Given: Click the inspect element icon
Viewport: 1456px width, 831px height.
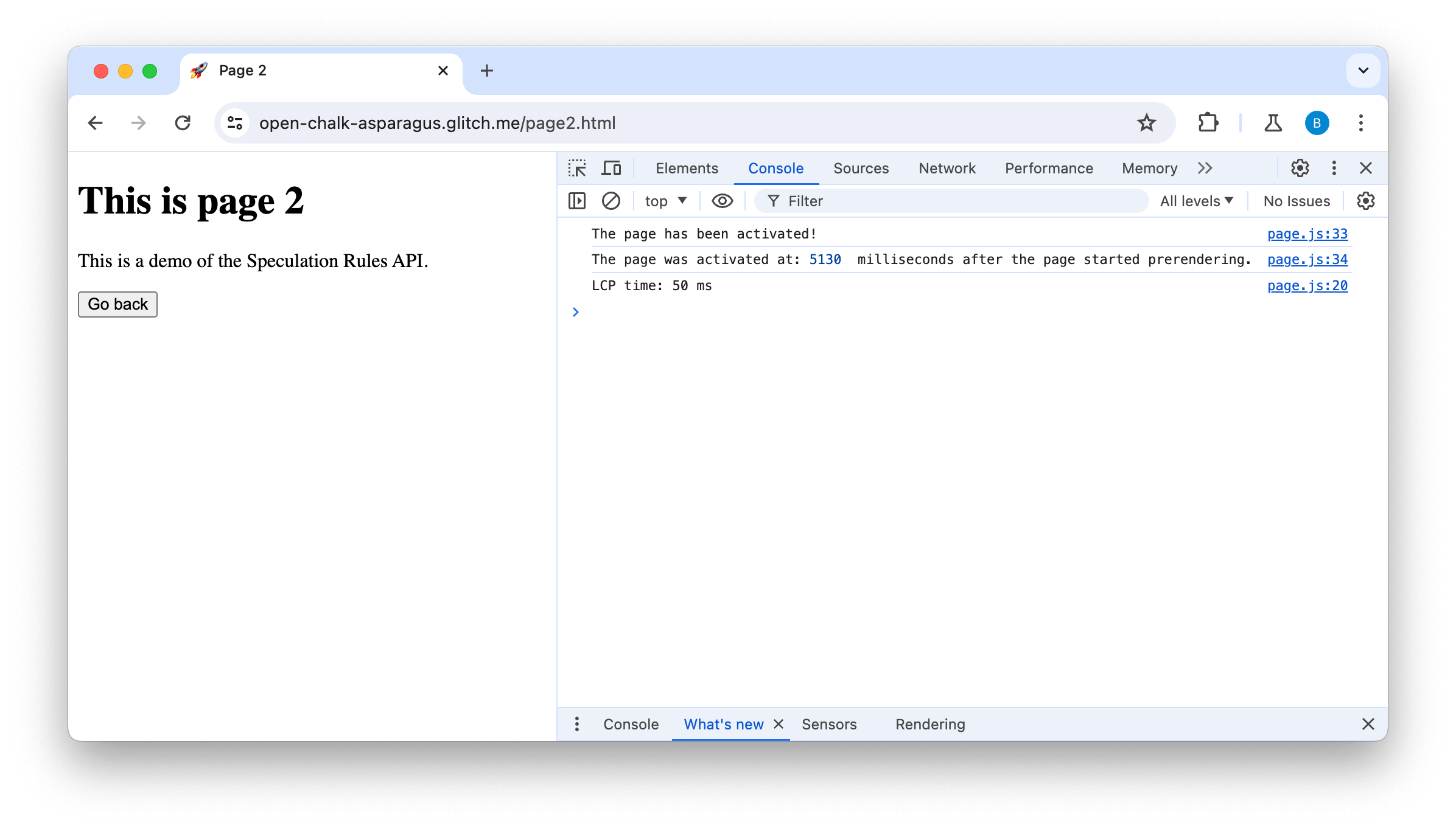Looking at the screenshot, I should pyautogui.click(x=577, y=167).
